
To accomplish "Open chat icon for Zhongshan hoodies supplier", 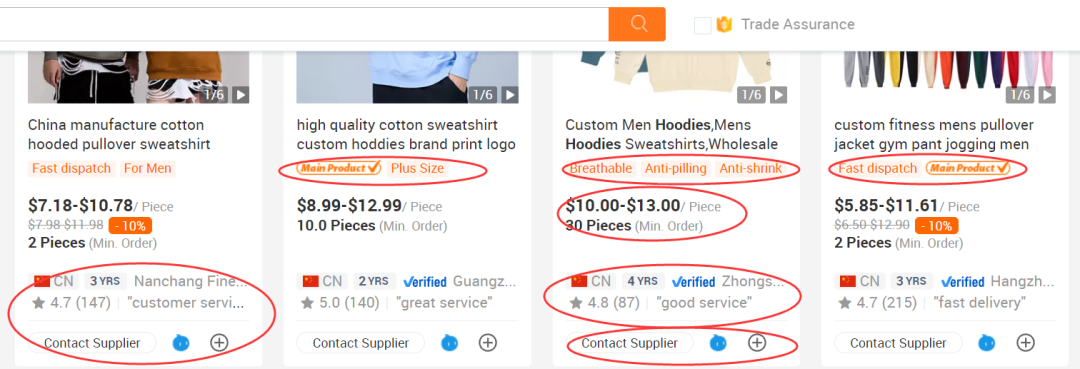I will (718, 342).
